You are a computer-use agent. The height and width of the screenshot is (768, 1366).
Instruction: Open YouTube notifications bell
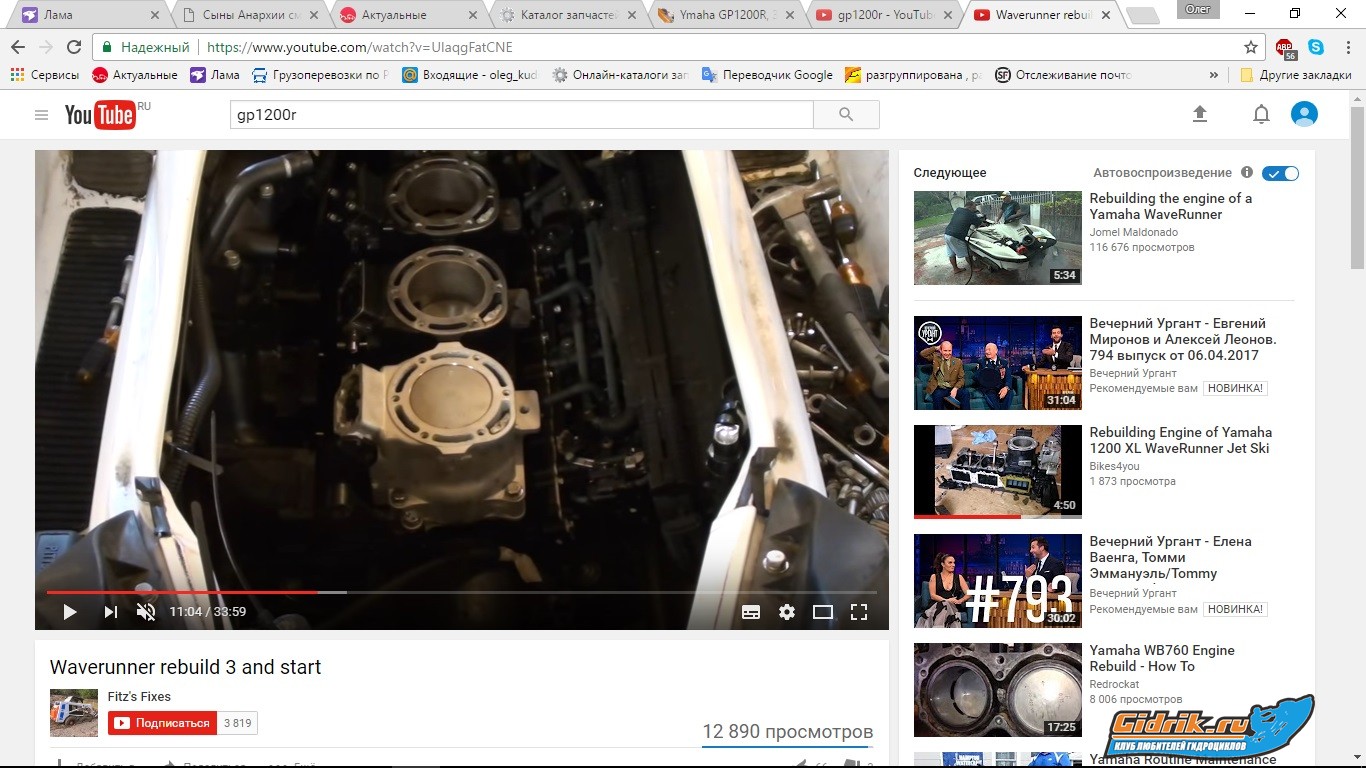point(1261,115)
